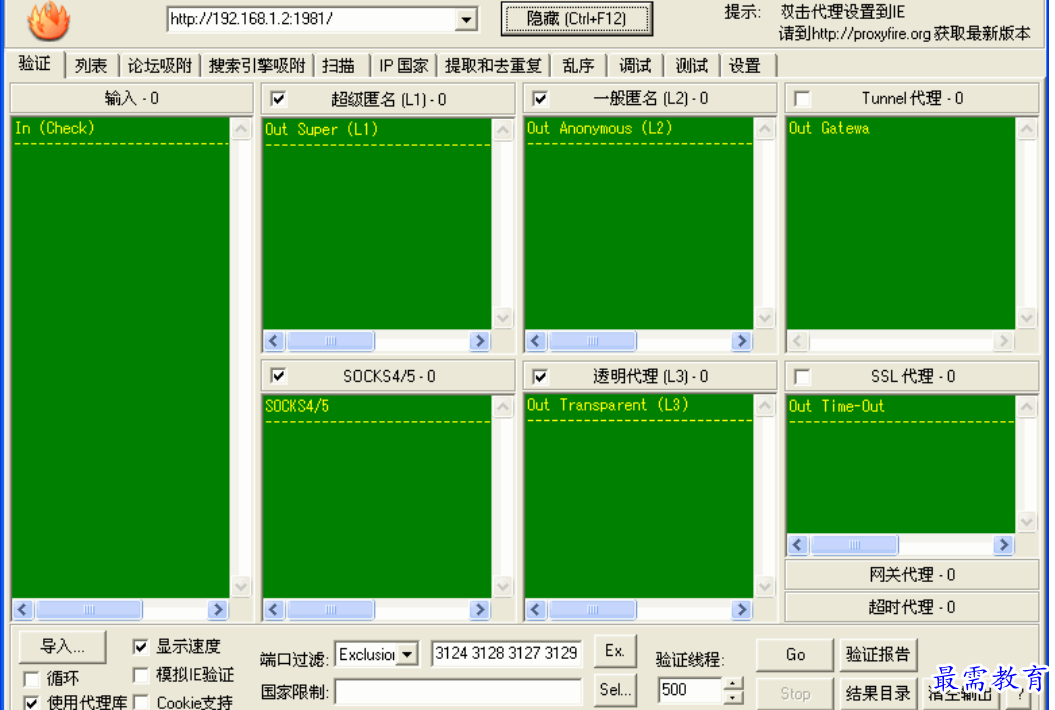Enable the 循环 checkbox
The image size is (1055, 710).
pyautogui.click(x=31, y=678)
